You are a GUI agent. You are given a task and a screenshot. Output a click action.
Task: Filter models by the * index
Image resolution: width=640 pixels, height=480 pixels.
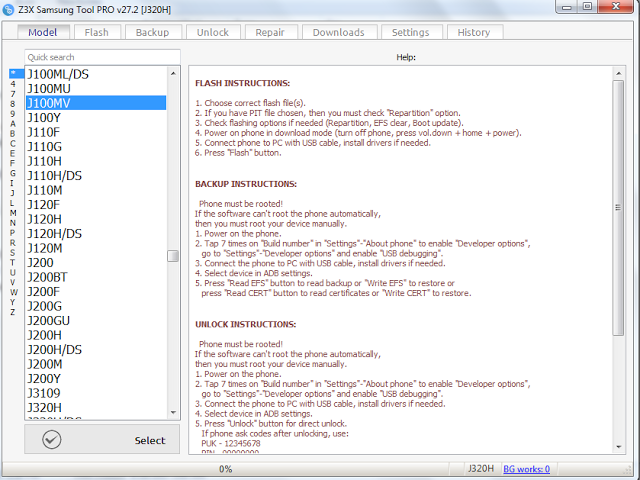click(16, 73)
